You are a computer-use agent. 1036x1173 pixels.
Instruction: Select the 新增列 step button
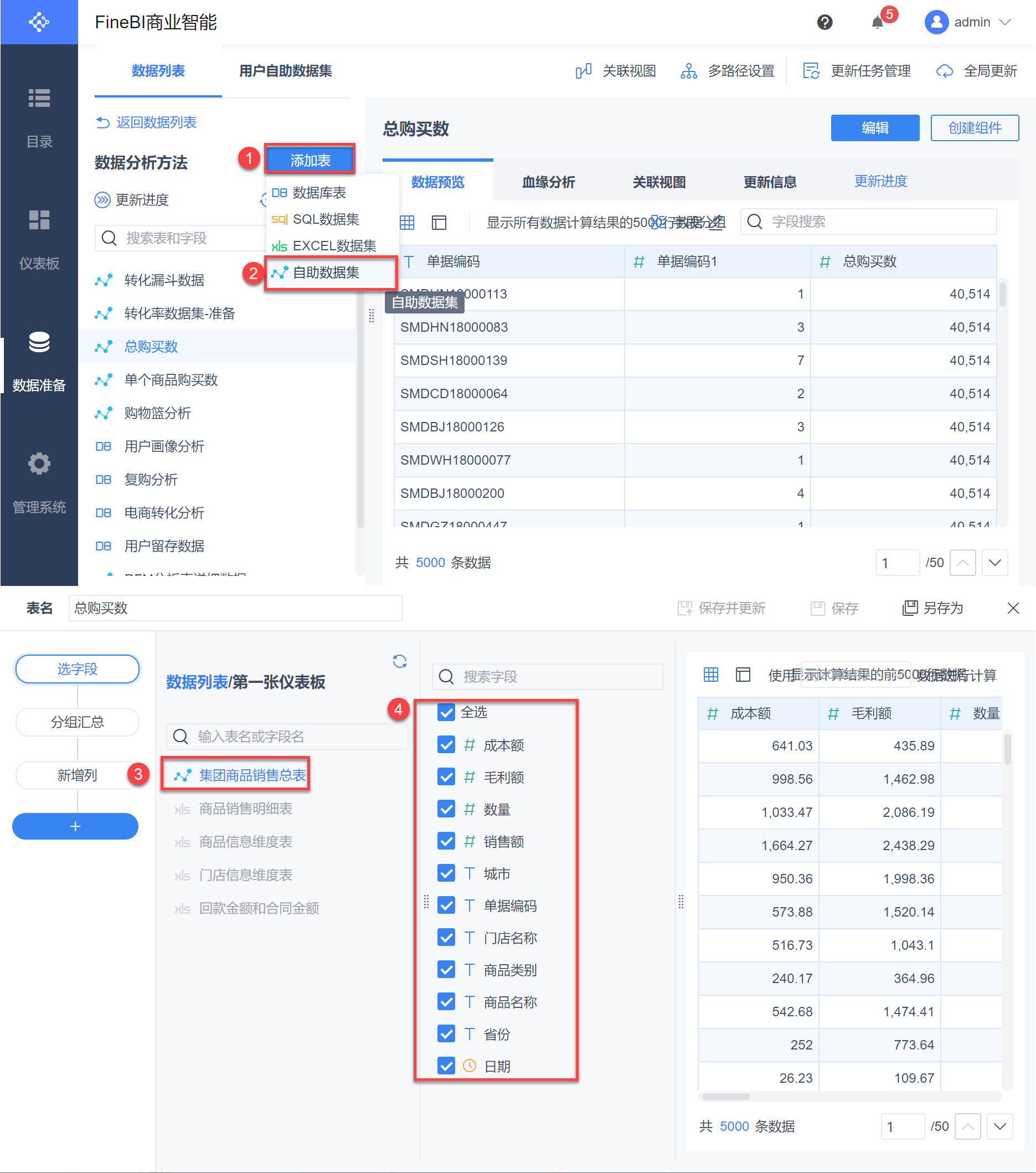click(x=78, y=775)
